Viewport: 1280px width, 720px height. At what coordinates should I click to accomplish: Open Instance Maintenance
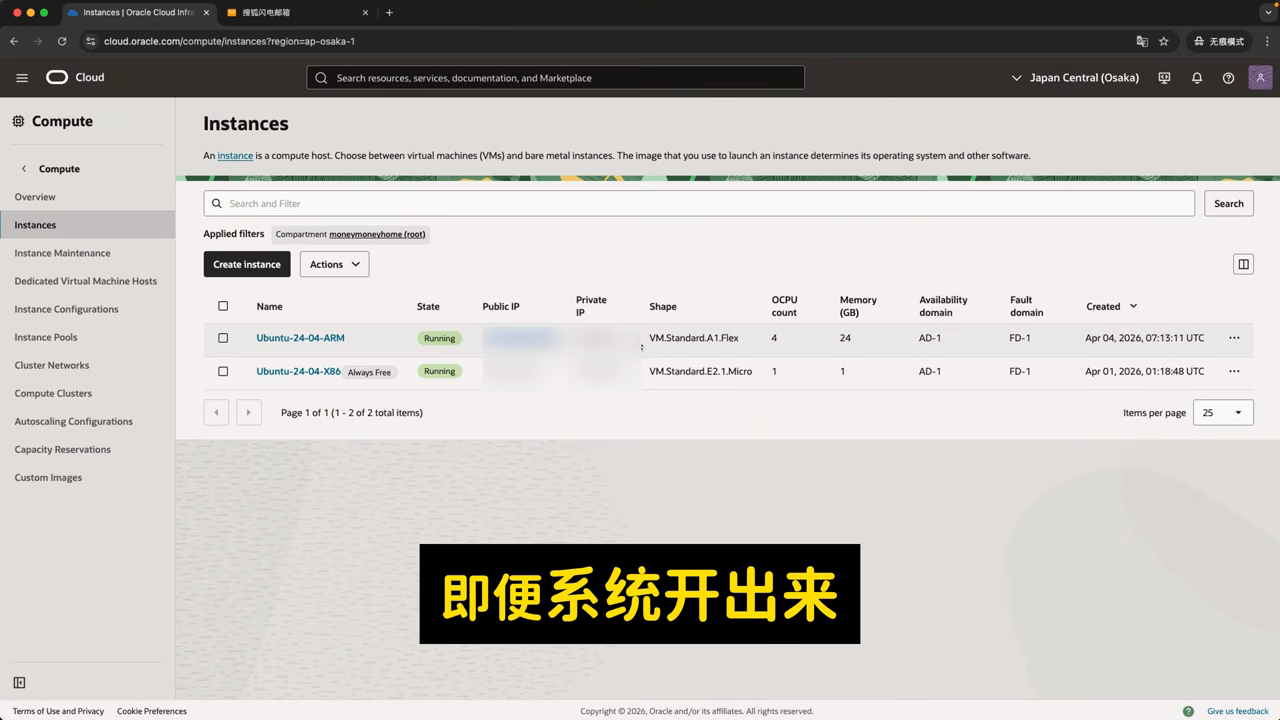[x=62, y=253]
